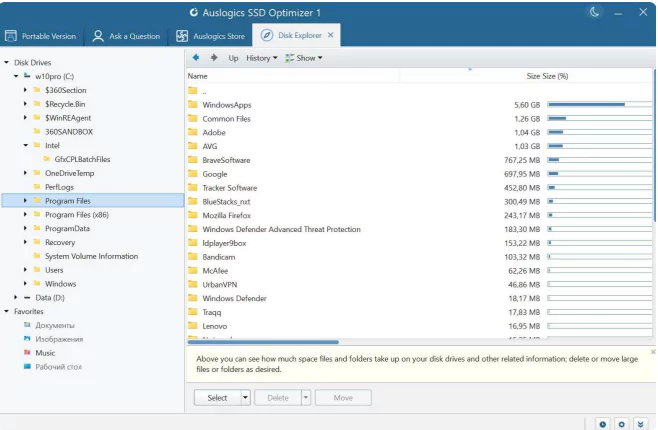Open the History dropdown
The image size is (658, 430).
[261, 58]
